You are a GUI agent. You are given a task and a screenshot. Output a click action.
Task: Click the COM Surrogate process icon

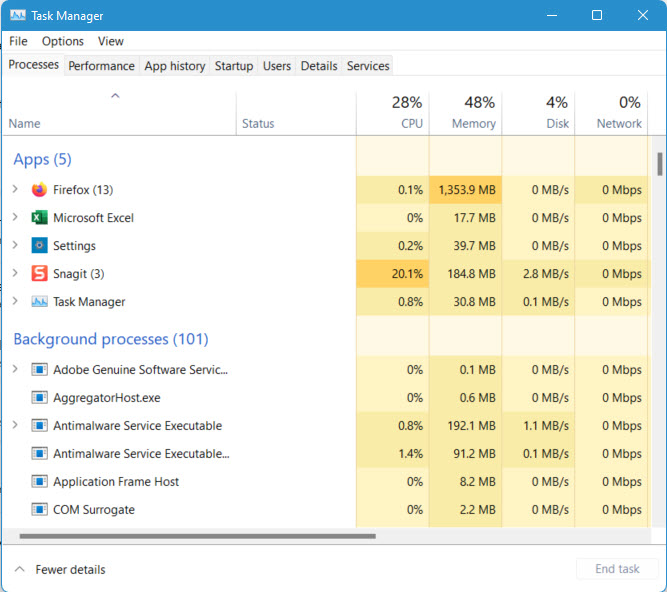pos(40,509)
